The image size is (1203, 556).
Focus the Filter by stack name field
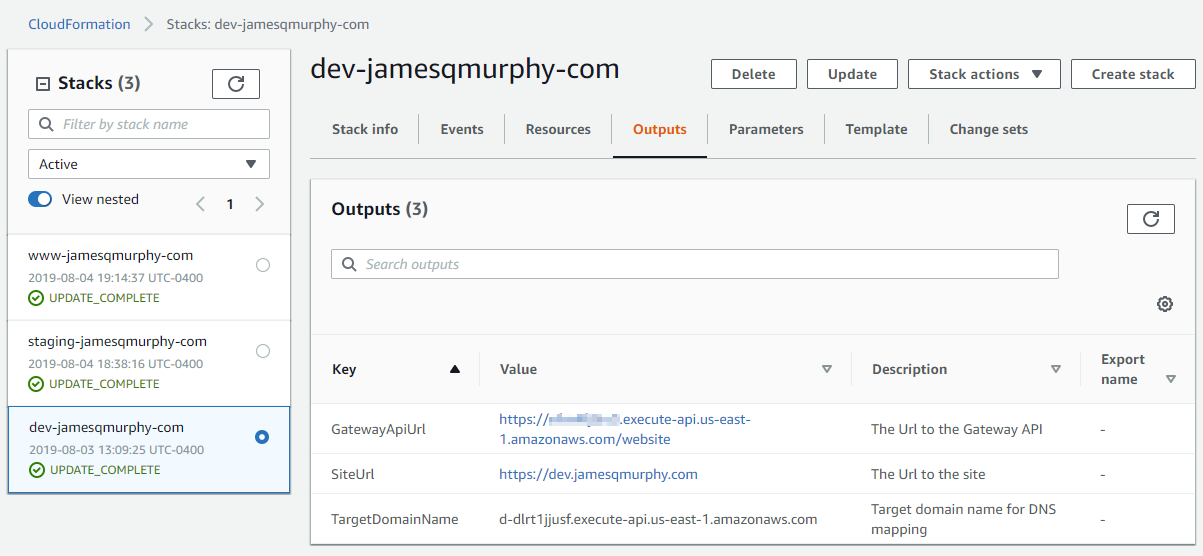tap(149, 124)
